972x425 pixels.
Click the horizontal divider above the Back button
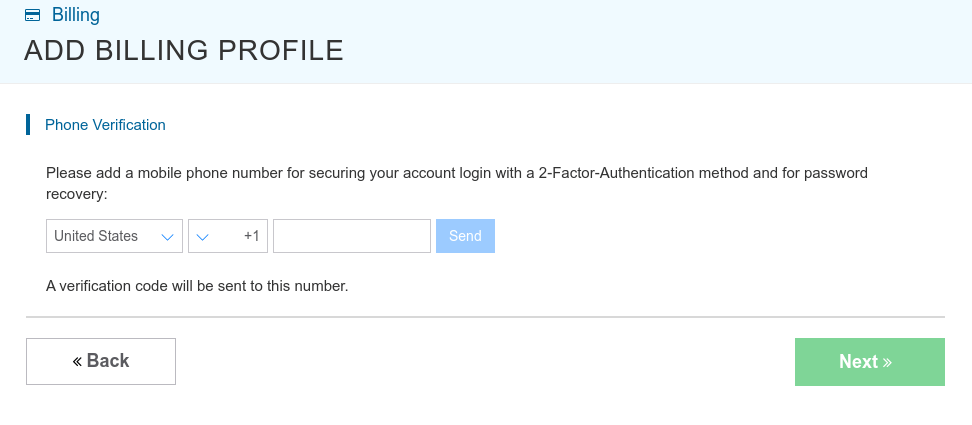tap(485, 317)
